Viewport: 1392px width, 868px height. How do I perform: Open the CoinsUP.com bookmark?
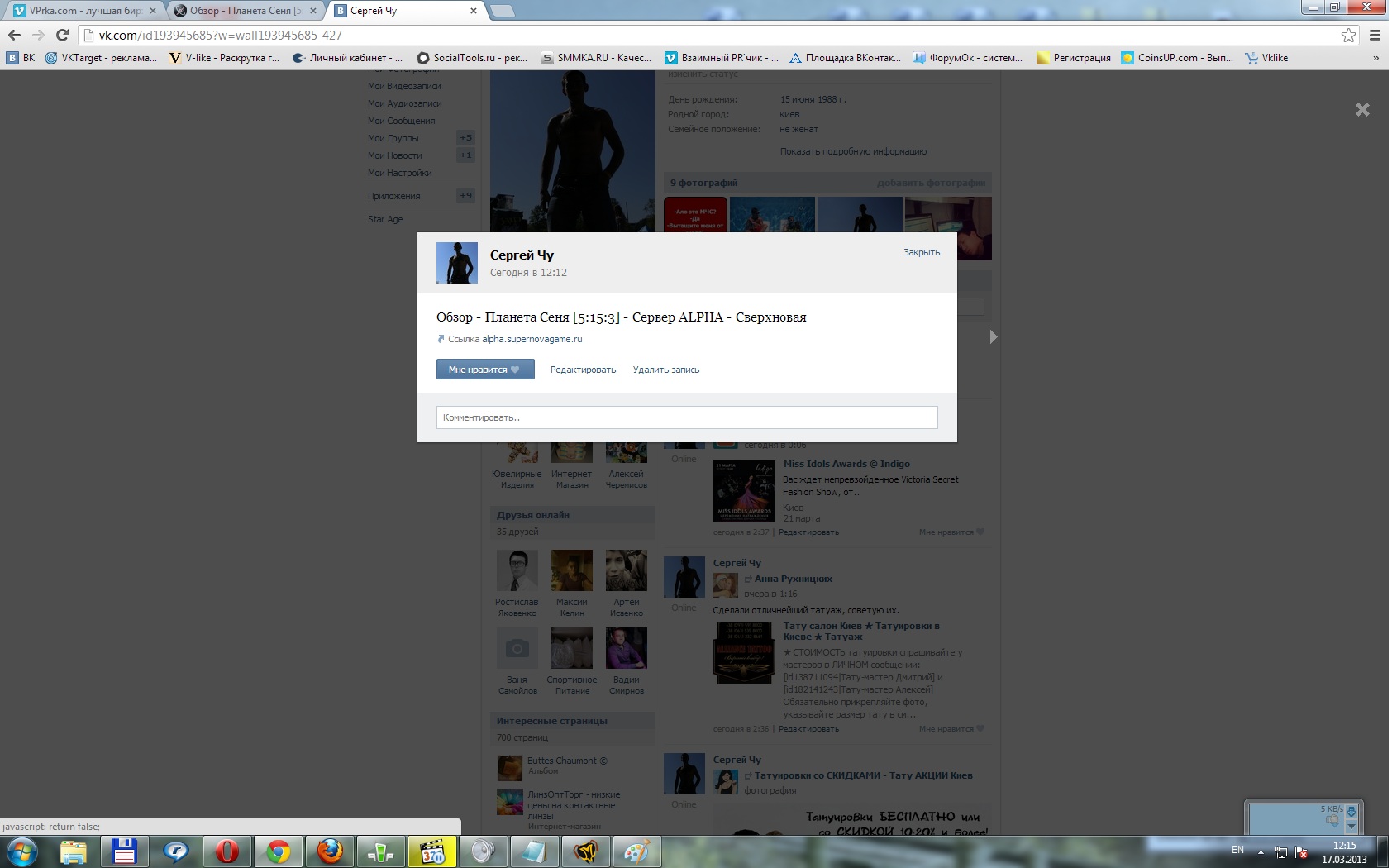click(1177, 58)
